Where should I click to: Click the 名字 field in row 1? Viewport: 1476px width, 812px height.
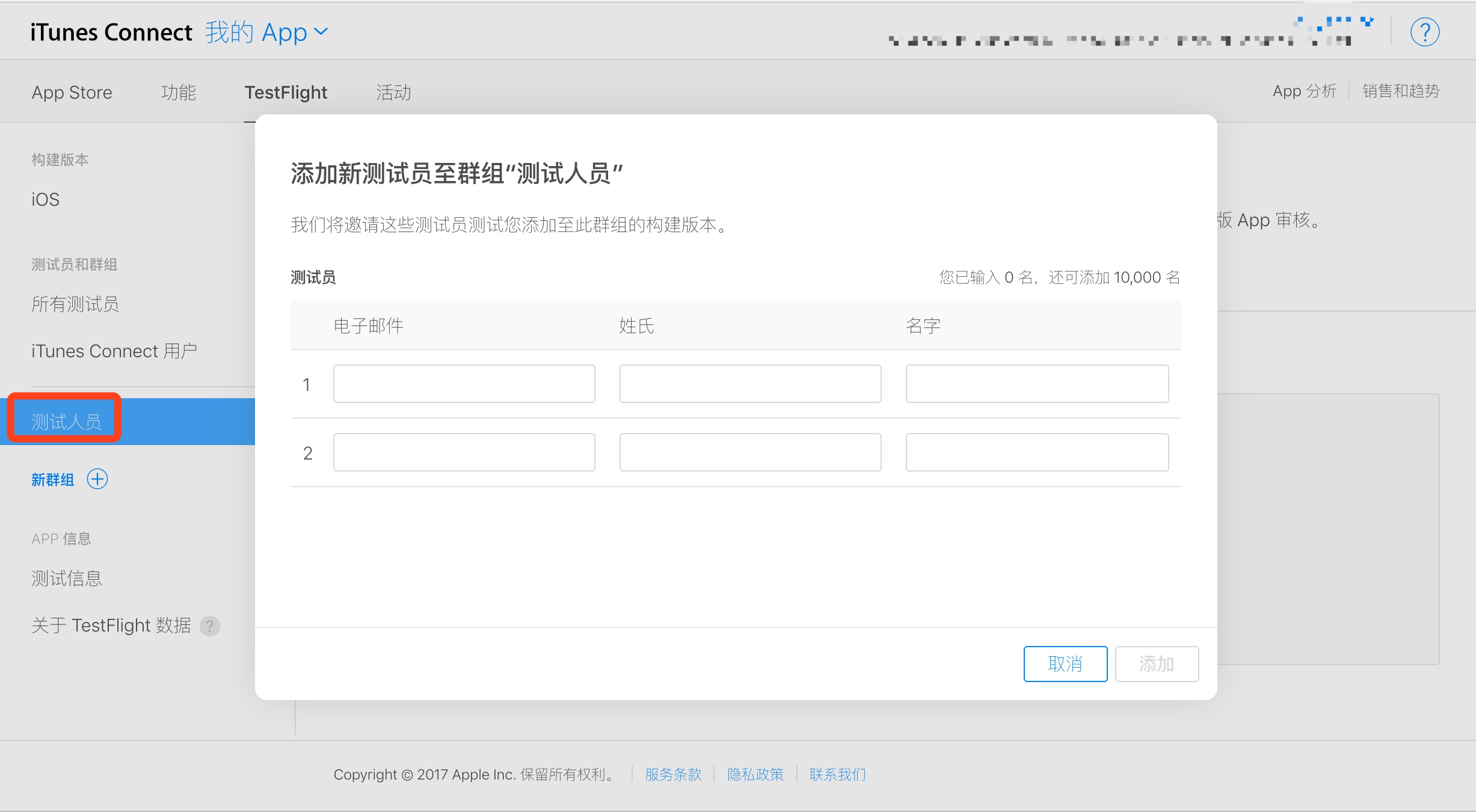point(1037,384)
